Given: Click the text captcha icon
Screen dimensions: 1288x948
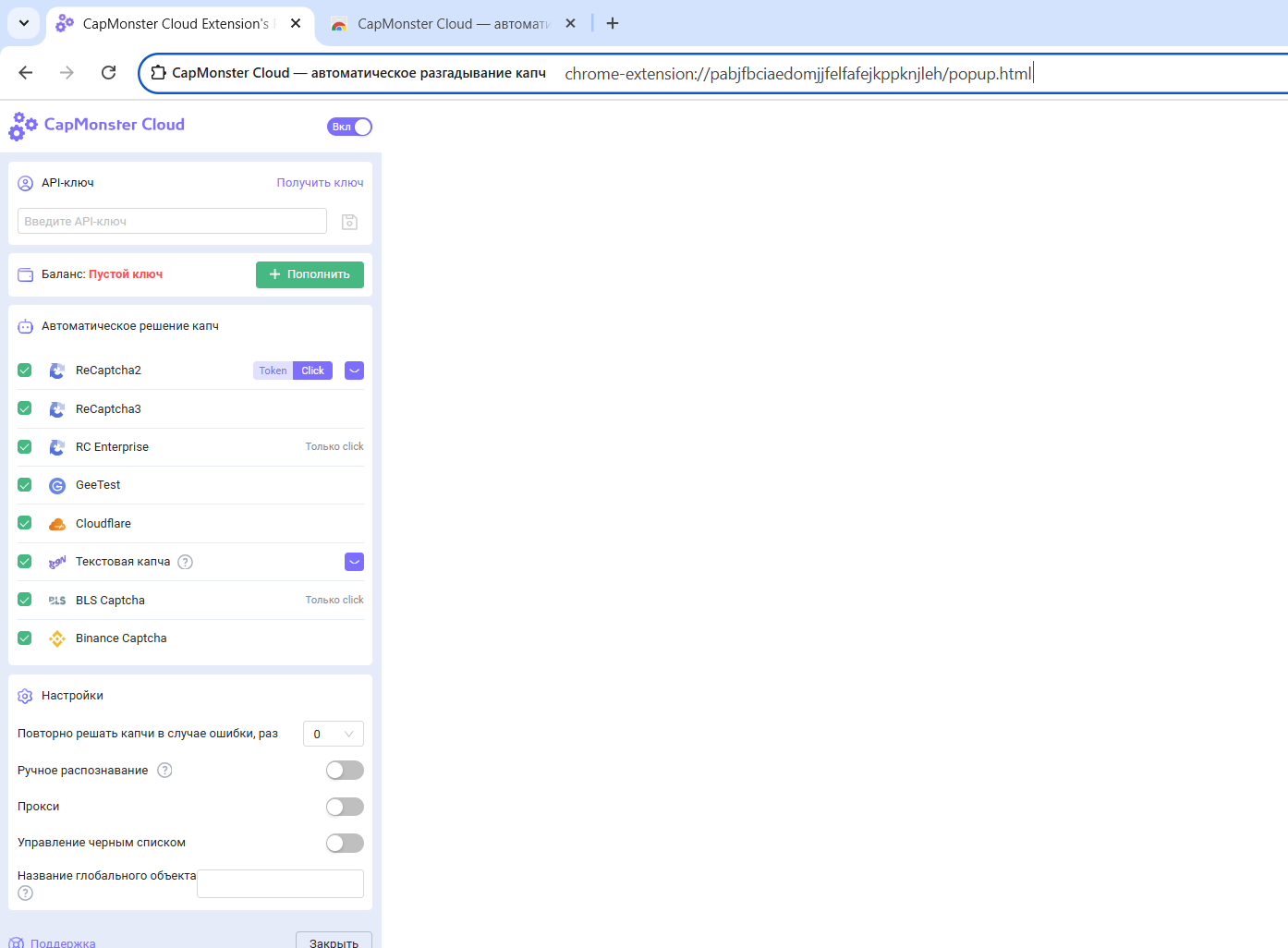Looking at the screenshot, I should [57, 562].
